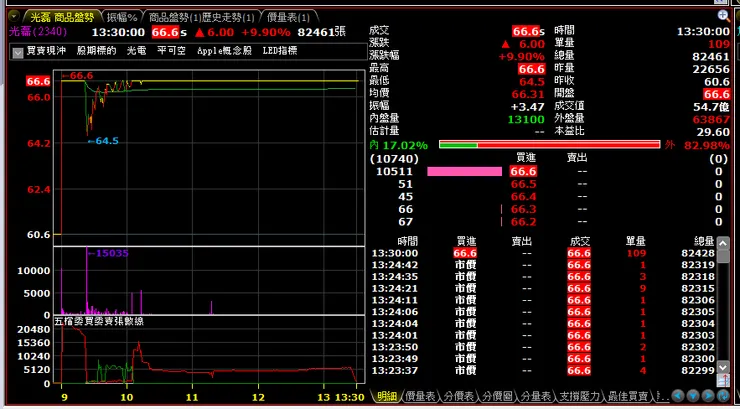Click the 股期標的 tag
Viewport: 740px width, 409px height.
(x=96, y=51)
